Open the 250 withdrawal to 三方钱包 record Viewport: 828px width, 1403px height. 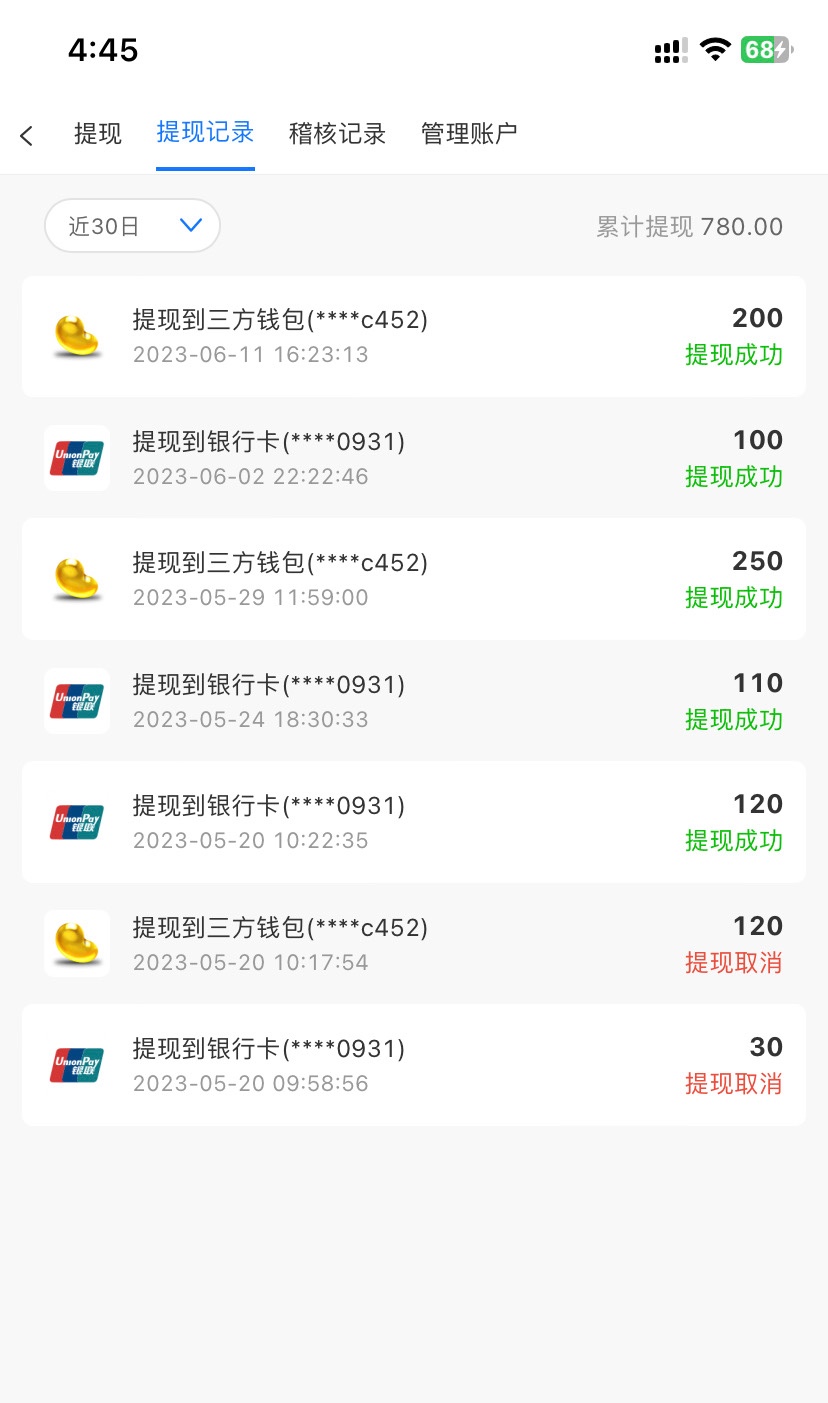click(x=414, y=579)
